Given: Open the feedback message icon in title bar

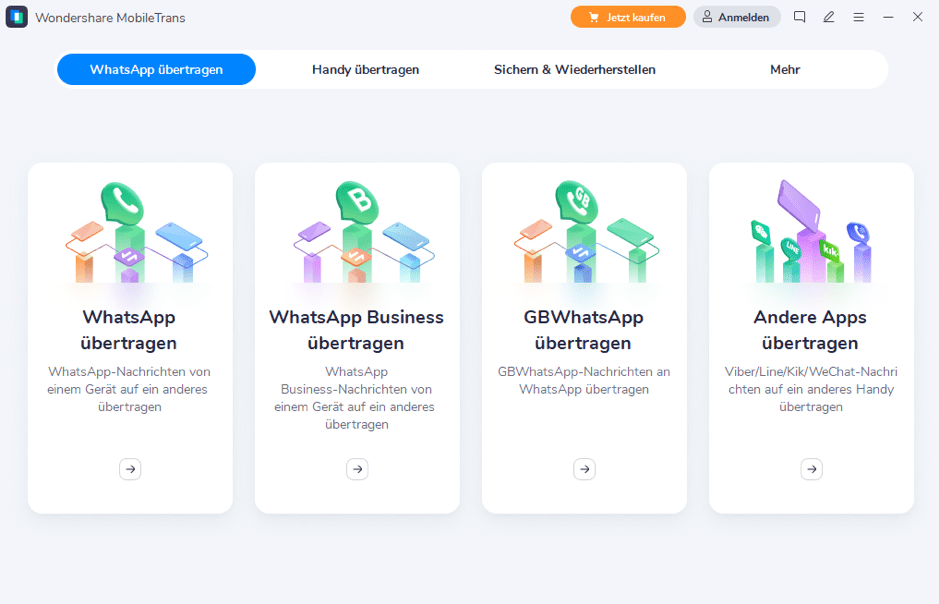Looking at the screenshot, I should tap(799, 17).
